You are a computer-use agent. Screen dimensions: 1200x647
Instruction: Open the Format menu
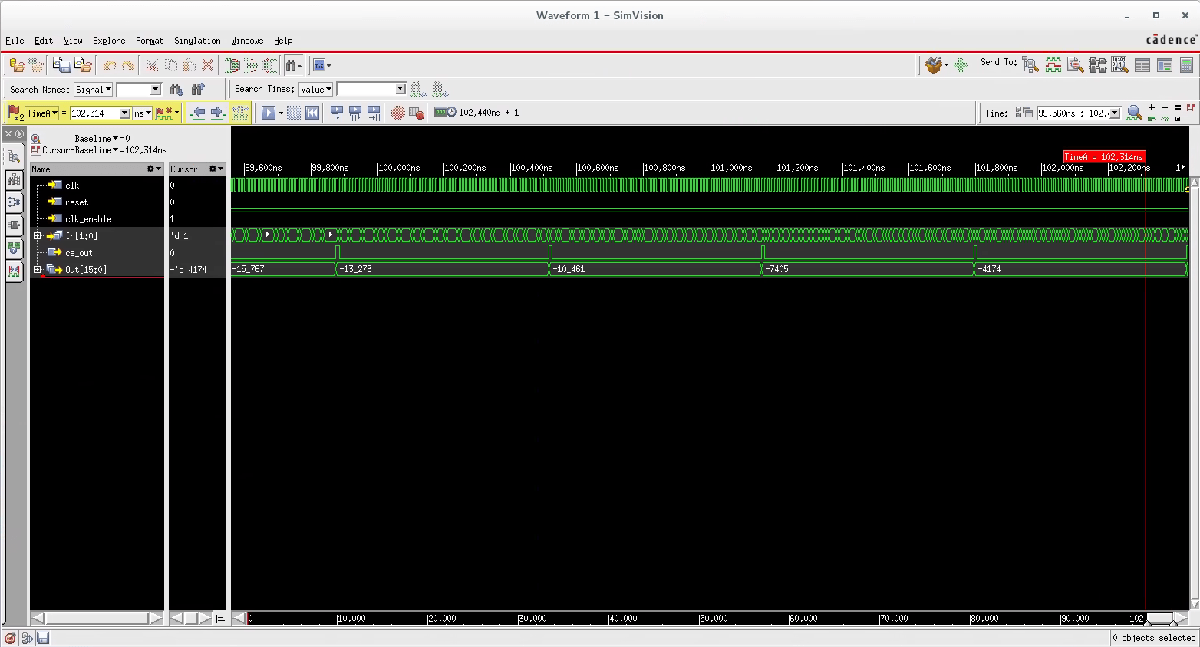coord(150,41)
